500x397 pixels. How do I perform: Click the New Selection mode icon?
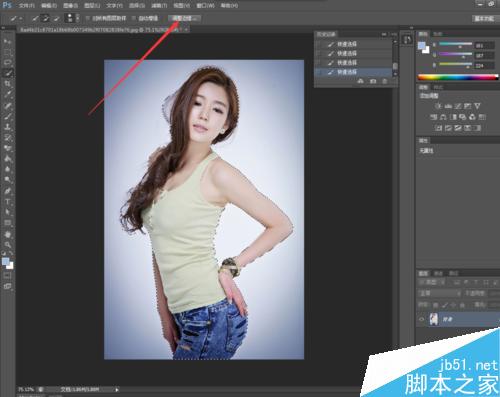point(36,18)
